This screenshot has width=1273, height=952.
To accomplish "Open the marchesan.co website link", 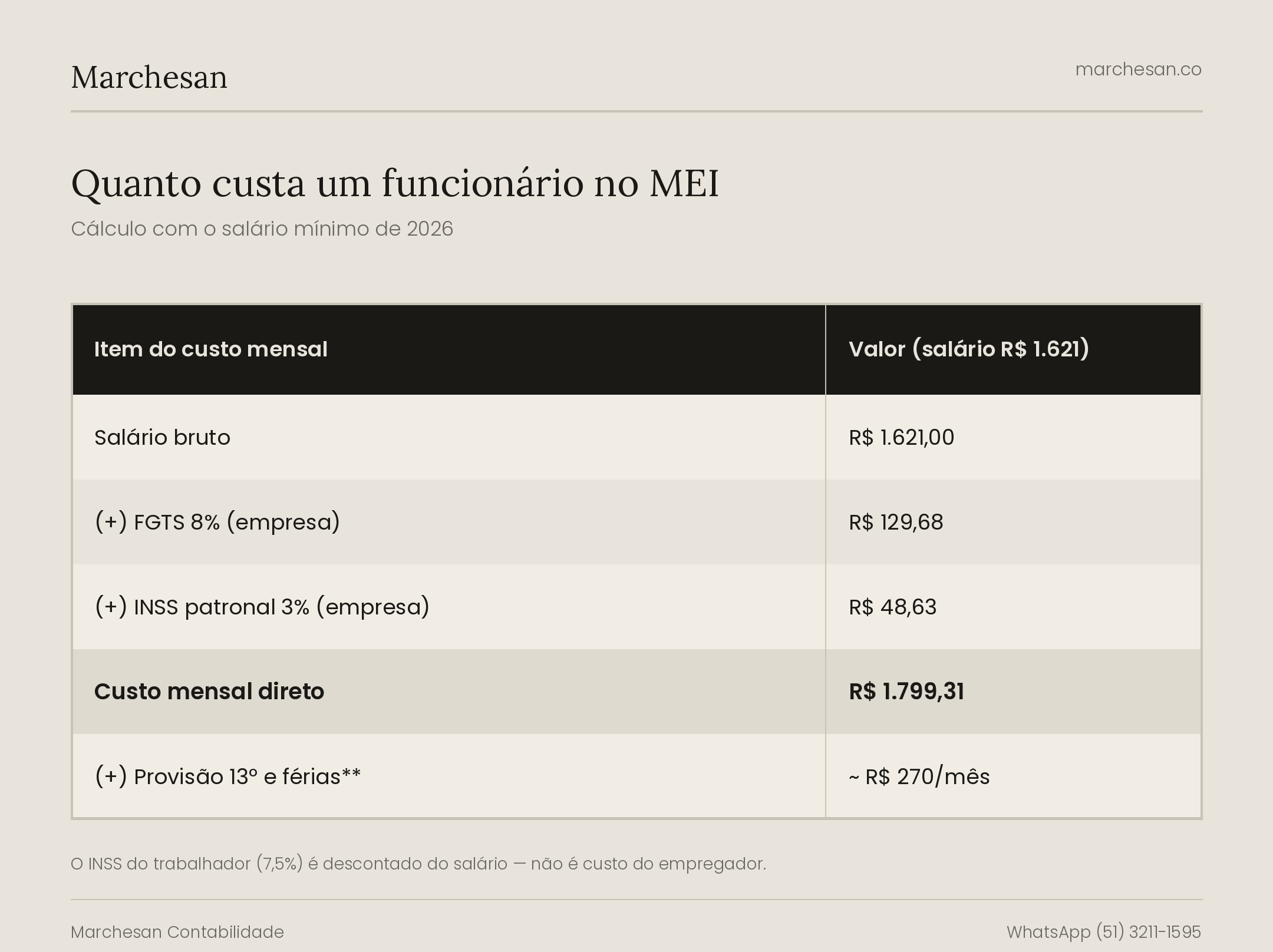I will click(1138, 70).
